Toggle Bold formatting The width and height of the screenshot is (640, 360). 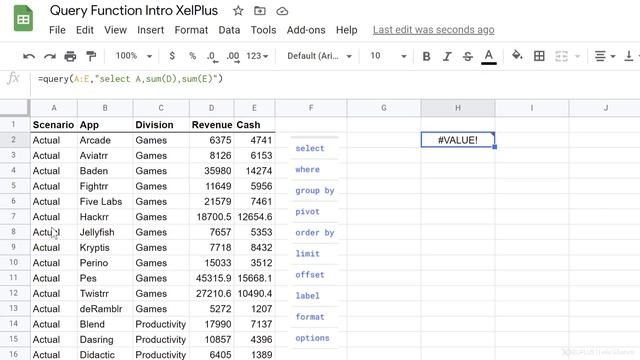click(x=426, y=56)
